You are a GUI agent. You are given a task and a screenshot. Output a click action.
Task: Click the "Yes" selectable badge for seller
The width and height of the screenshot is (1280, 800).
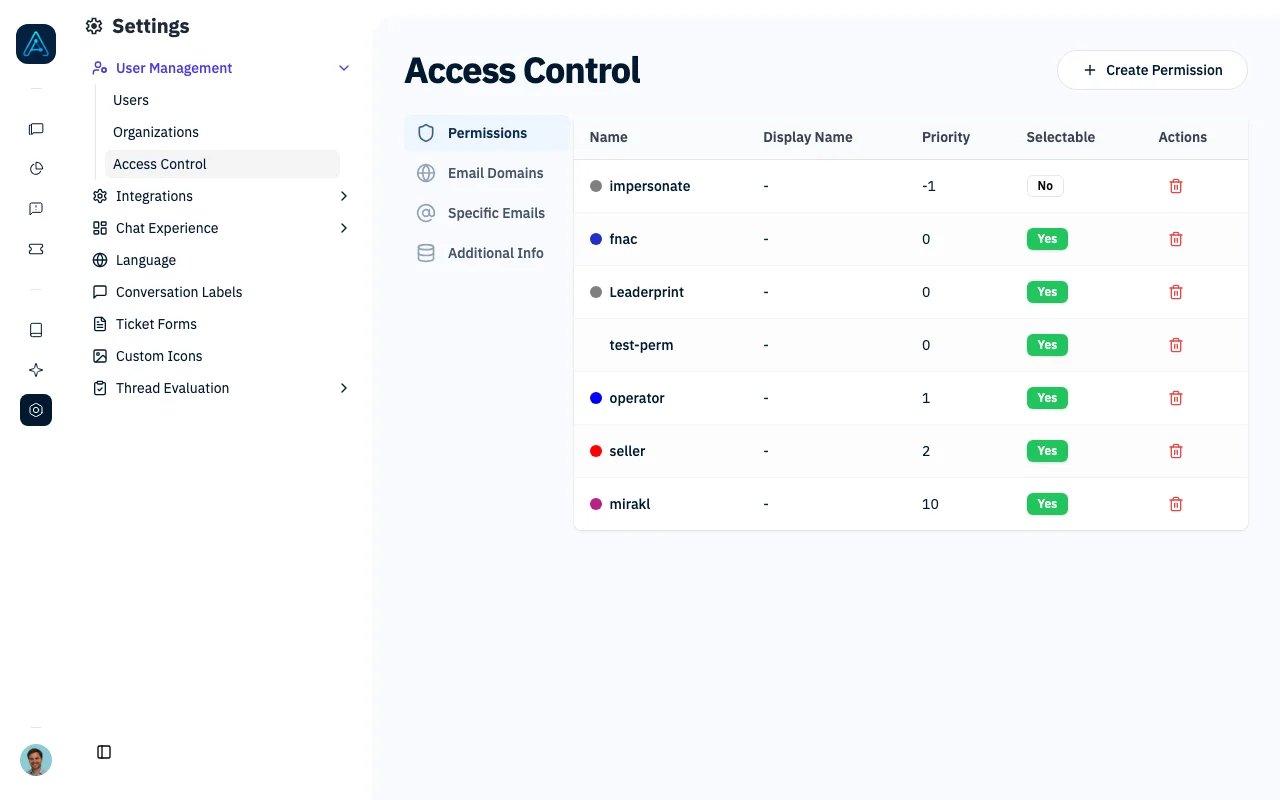tap(1047, 451)
